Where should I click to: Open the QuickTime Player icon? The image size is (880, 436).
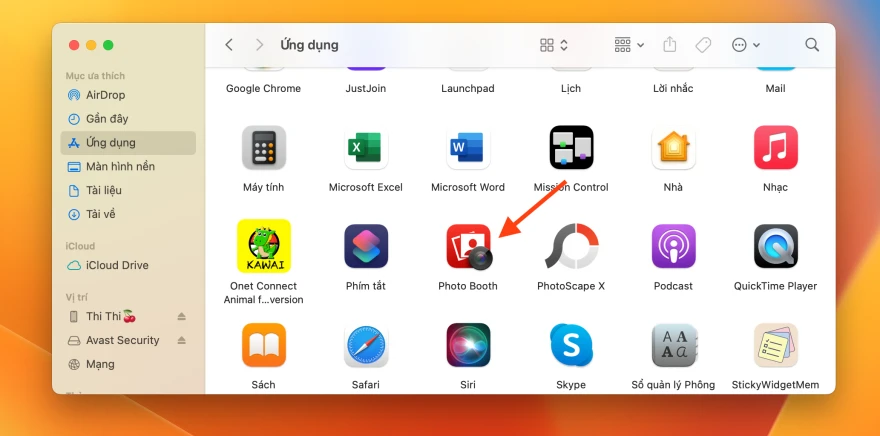tap(775, 247)
